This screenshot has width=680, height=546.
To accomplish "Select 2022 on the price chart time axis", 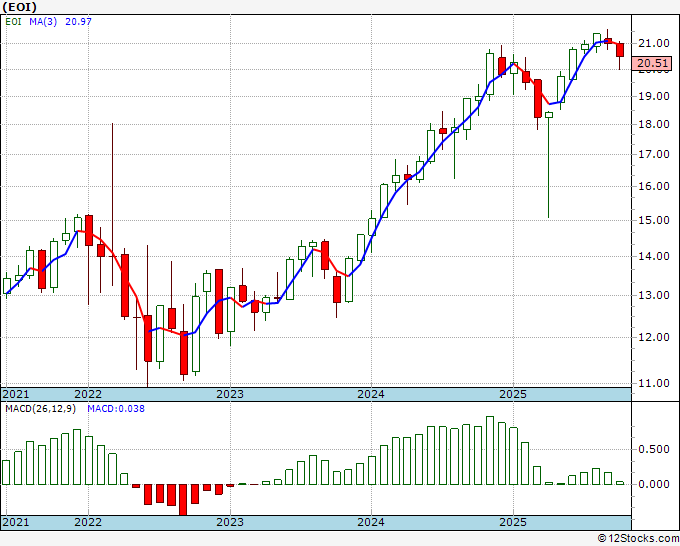I will (88, 394).
